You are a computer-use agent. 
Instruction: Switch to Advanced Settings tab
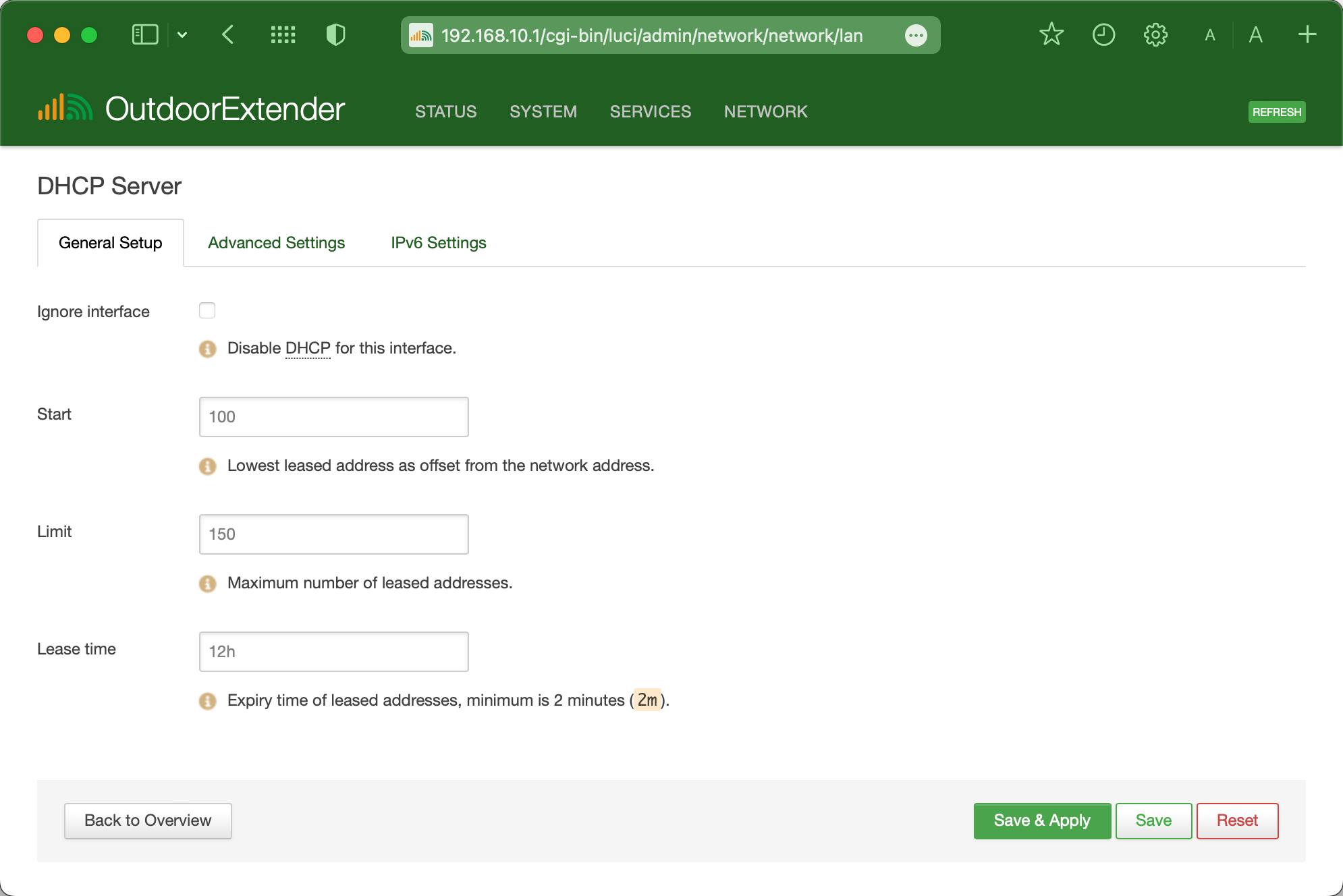pos(276,243)
